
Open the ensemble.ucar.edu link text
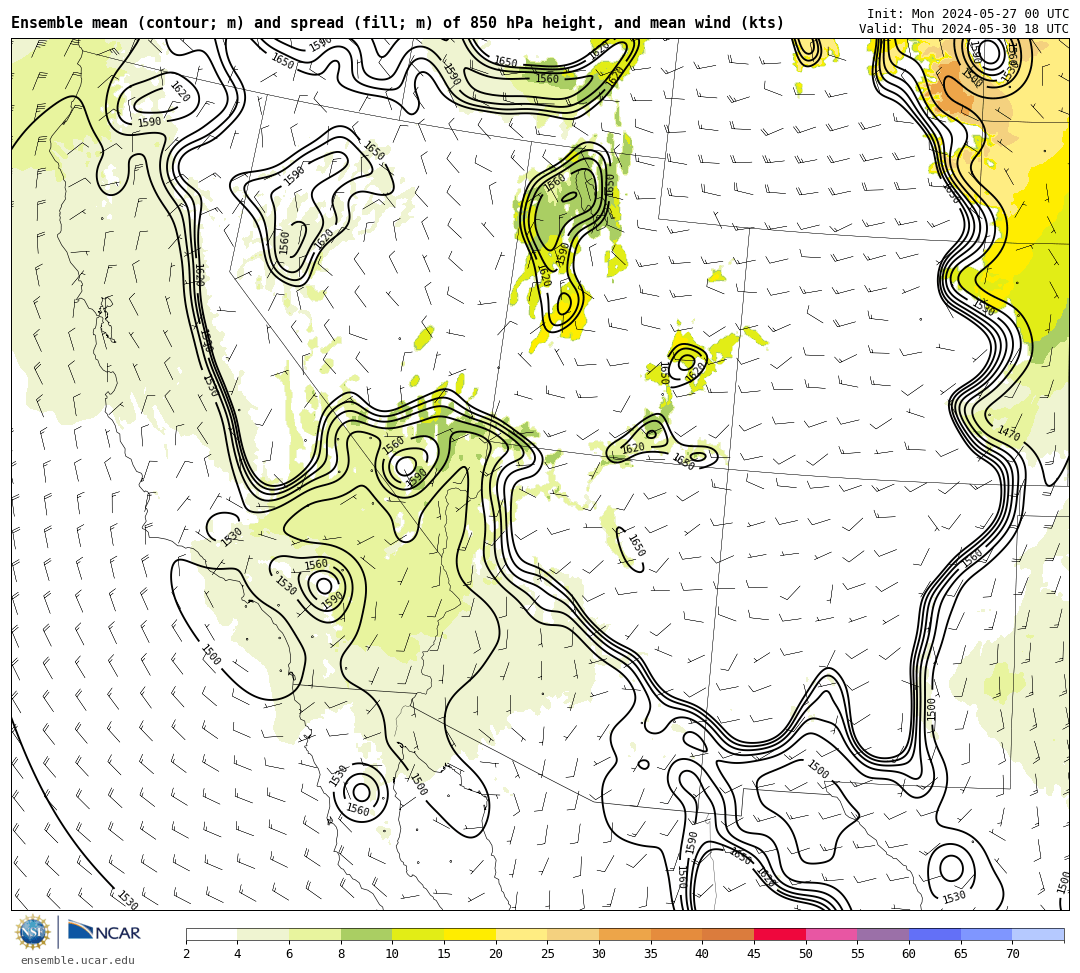pos(78,960)
